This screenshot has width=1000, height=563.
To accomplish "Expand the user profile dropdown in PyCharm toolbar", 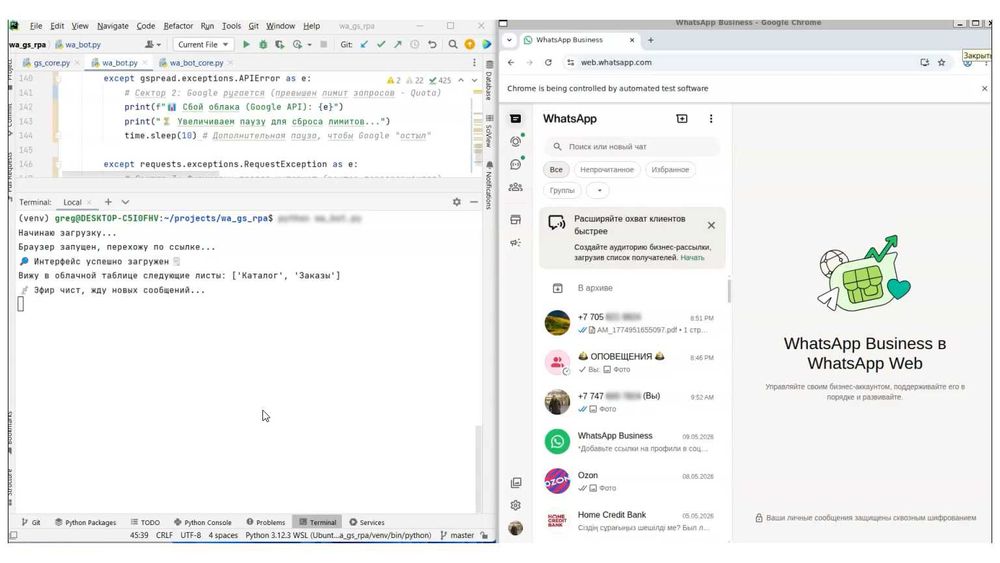I will tap(152, 45).
